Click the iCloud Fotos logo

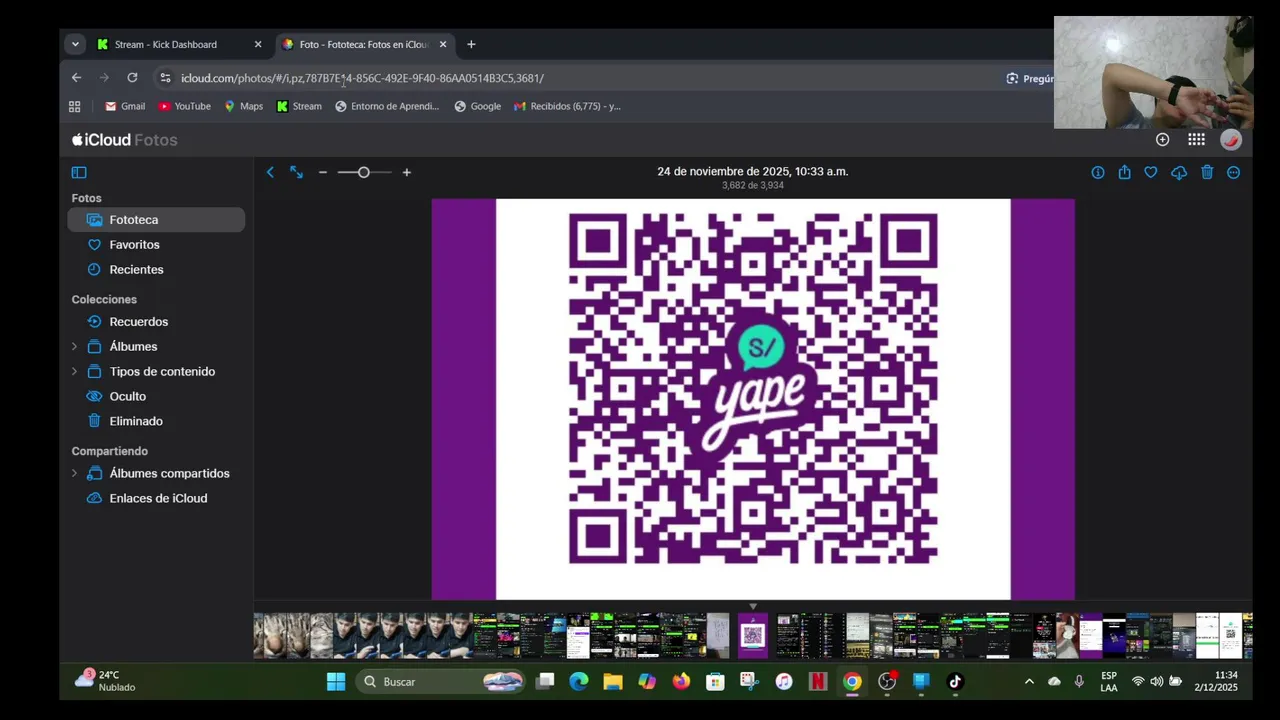pyautogui.click(x=125, y=140)
